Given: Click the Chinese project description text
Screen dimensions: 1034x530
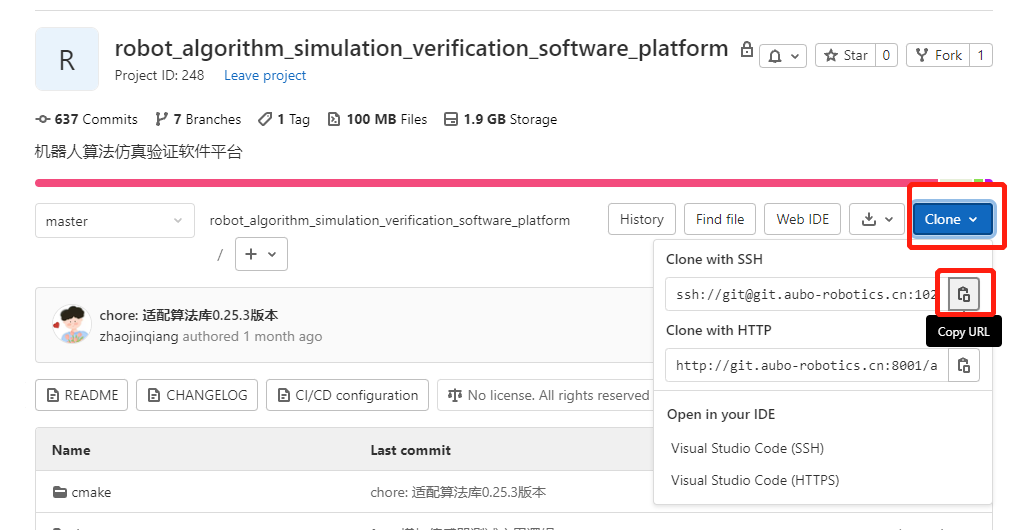Looking at the screenshot, I should pos(138,152).
